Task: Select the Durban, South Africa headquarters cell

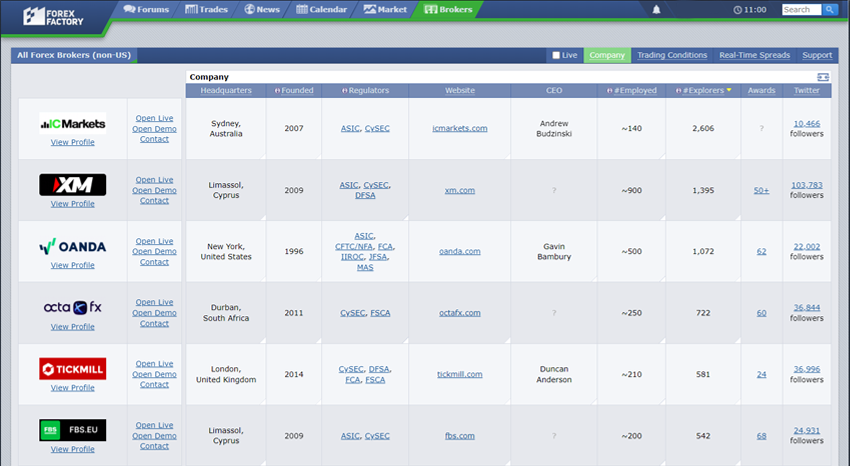Action: pos(226,313)
